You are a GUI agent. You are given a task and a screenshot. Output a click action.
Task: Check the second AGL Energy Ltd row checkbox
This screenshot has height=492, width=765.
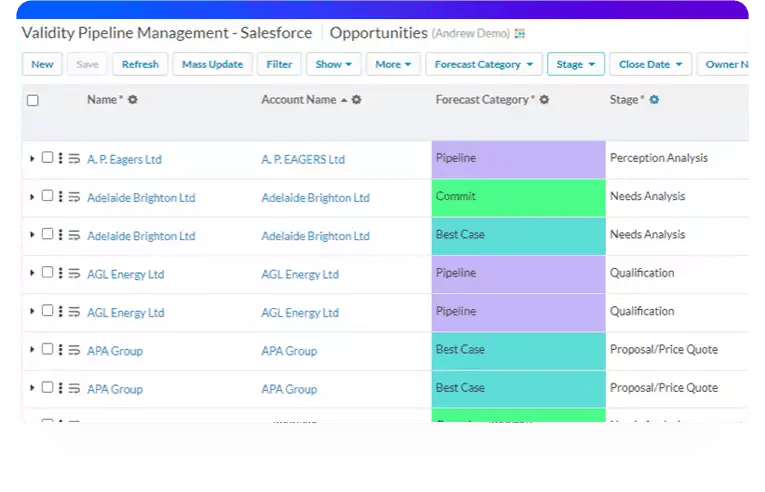coord(47,310)
